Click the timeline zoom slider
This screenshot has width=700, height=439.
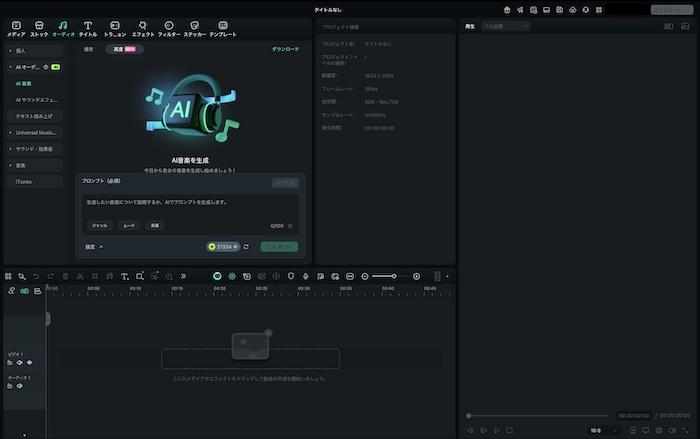tap(393, 276)
